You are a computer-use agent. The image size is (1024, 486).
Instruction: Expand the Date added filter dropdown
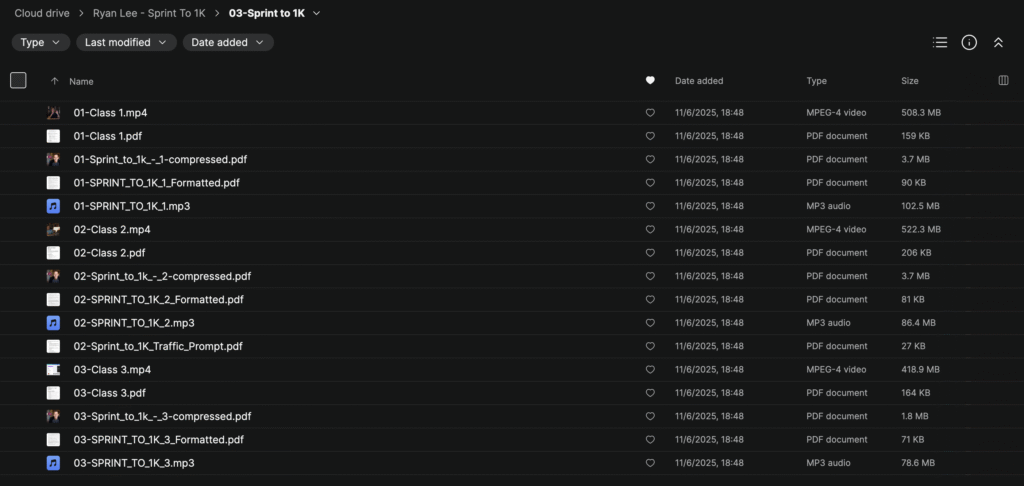[228, 42]
